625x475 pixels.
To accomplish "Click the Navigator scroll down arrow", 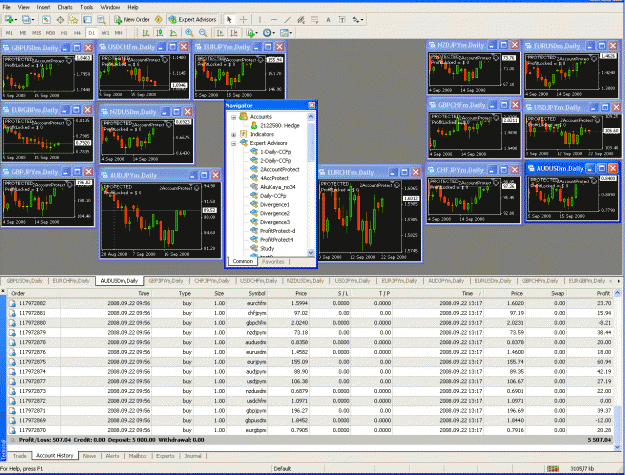I will pos(311,253).
